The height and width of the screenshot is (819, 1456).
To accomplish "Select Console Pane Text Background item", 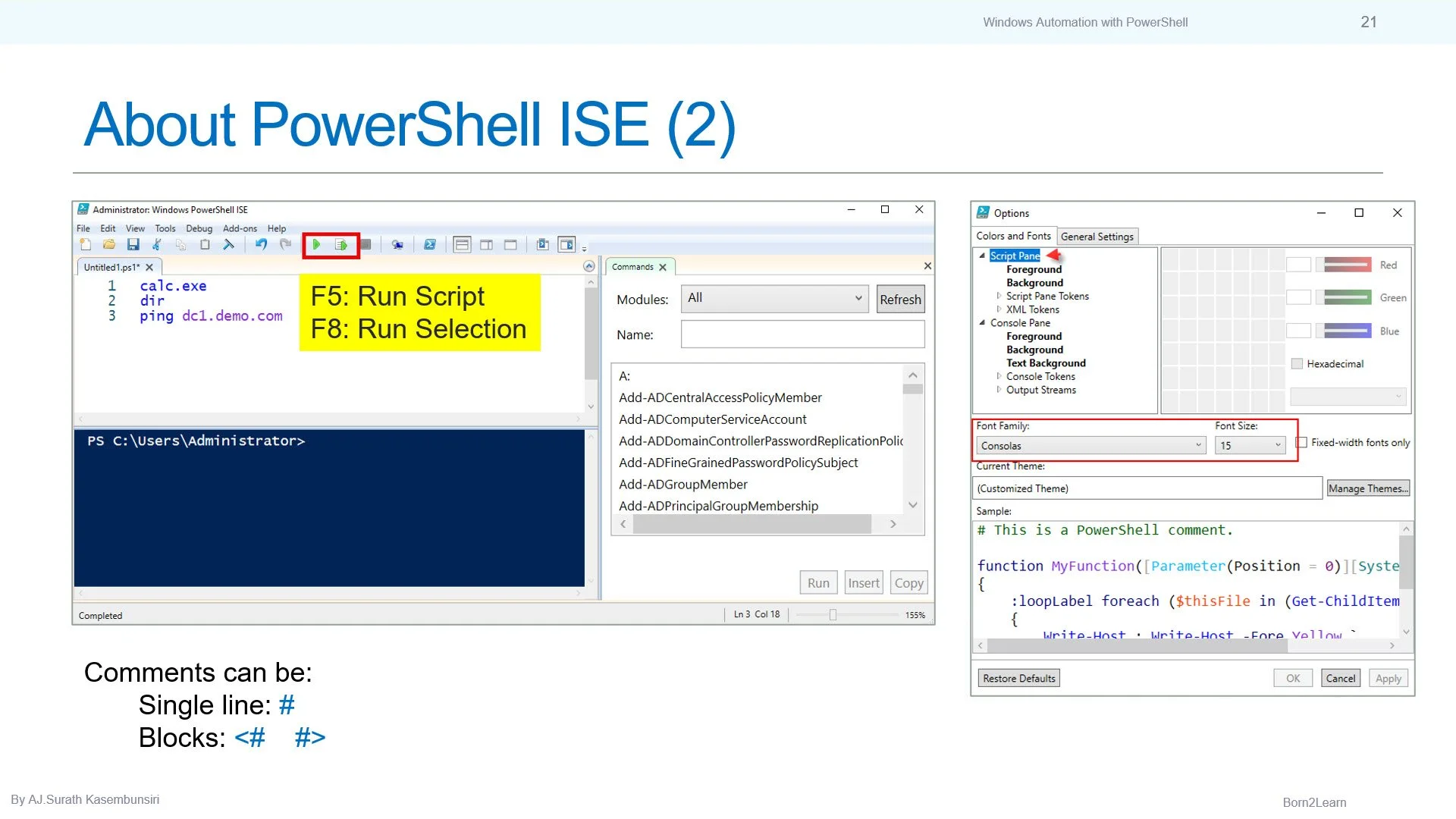I will (1046, 363).
